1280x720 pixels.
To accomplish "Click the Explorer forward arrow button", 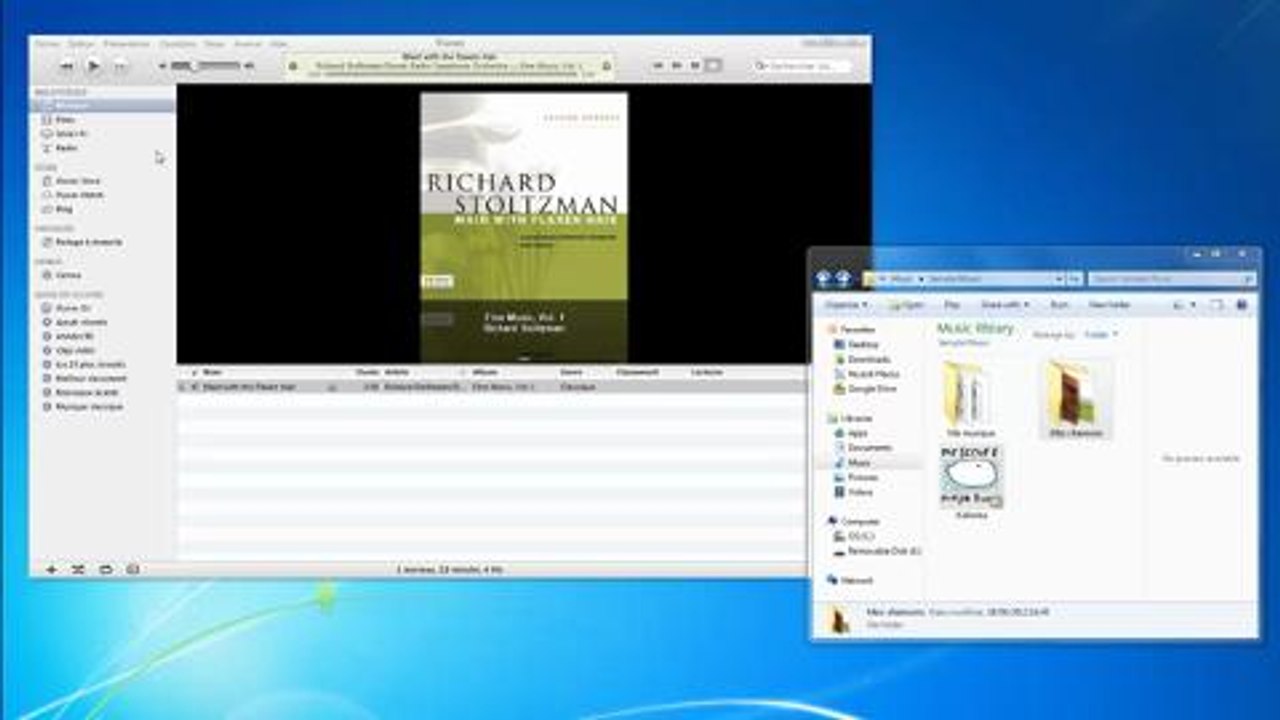I will point(843,279).
